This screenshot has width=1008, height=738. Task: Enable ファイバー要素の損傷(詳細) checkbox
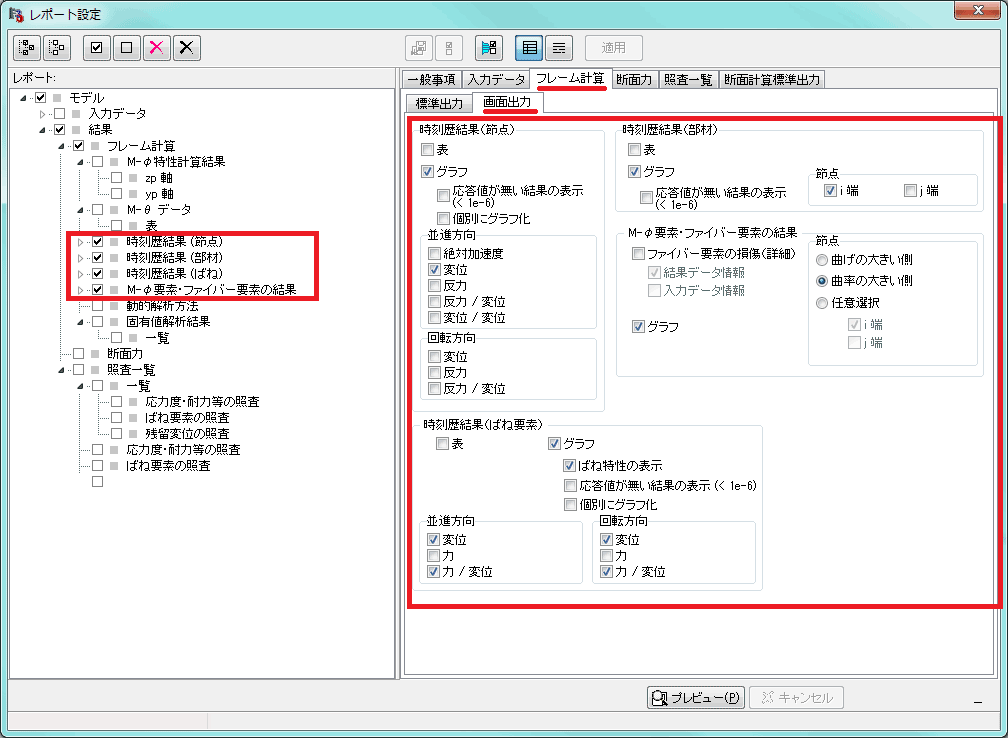(x=638, y=253)
